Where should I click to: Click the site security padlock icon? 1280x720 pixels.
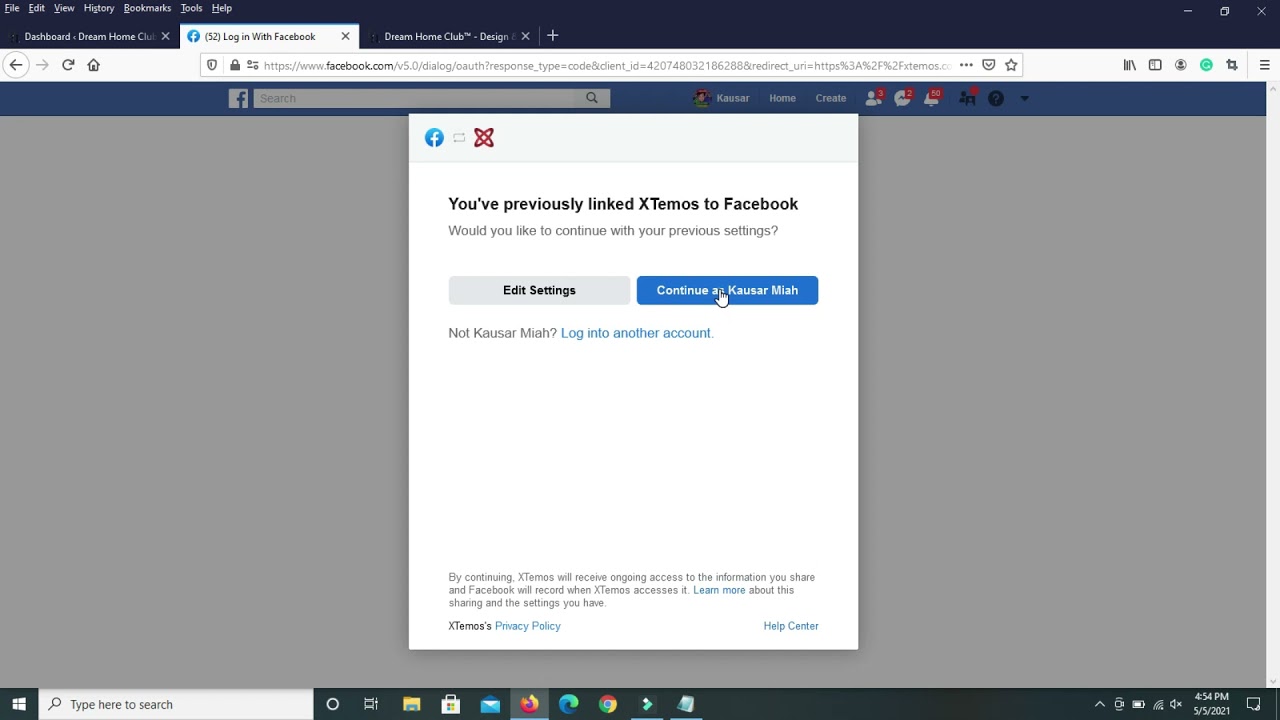[235, 65]
